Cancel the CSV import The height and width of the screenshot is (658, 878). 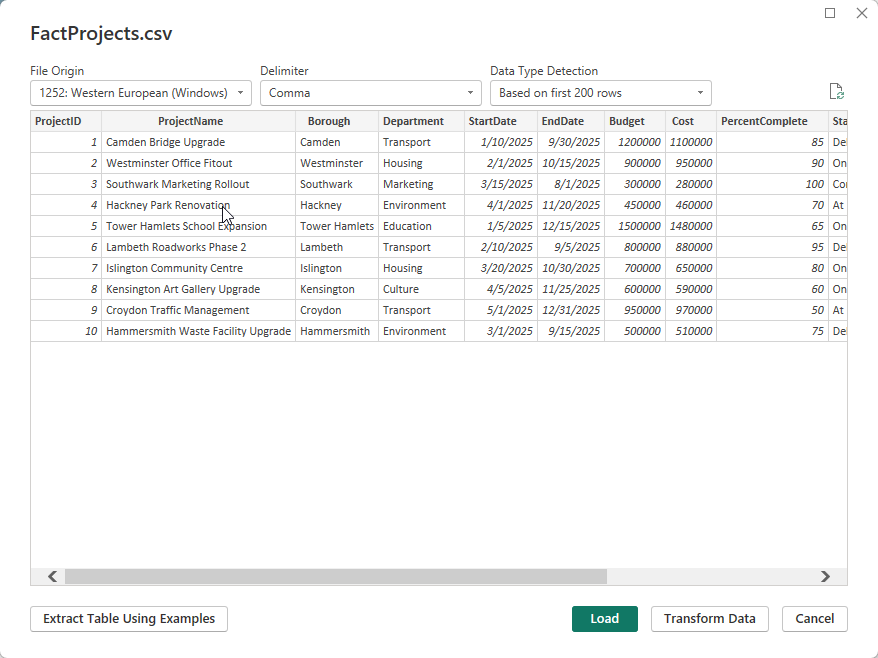(814, 619)
